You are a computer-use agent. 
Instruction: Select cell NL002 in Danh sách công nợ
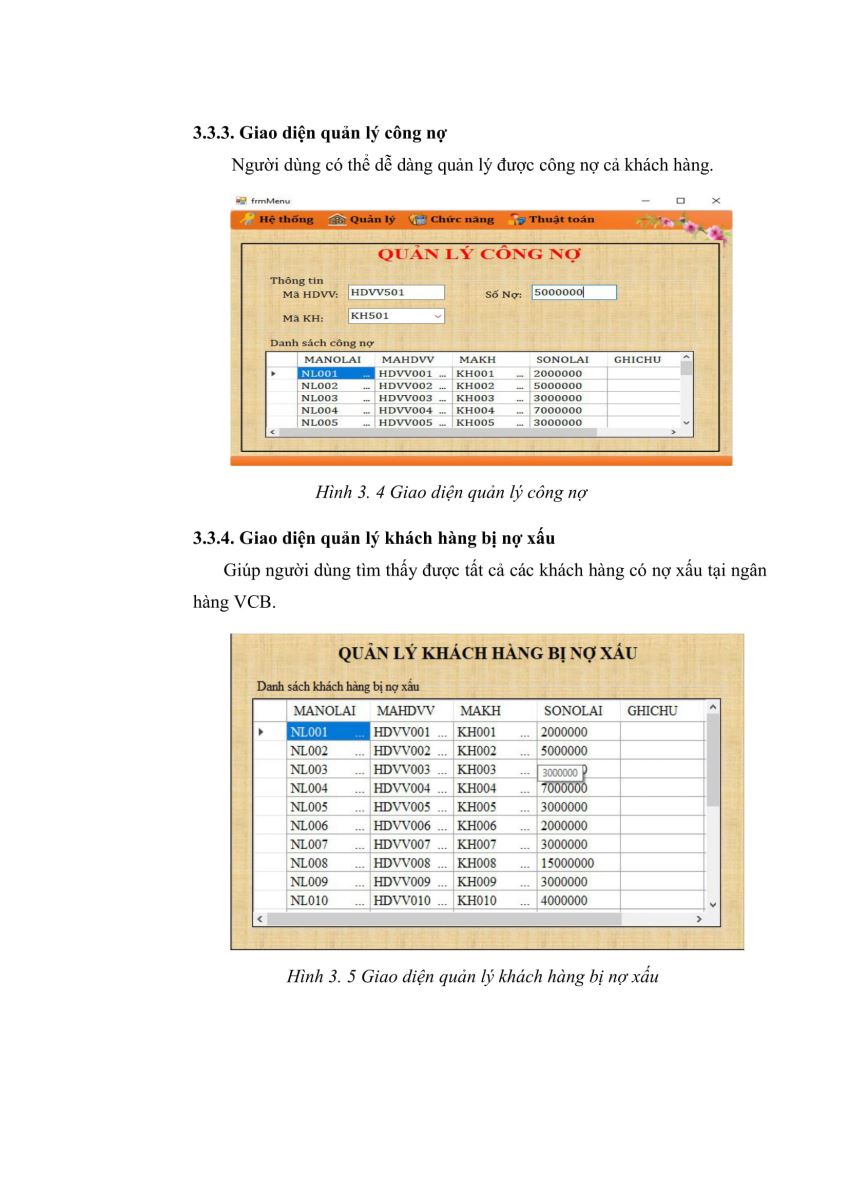click(x=335, y=386)
